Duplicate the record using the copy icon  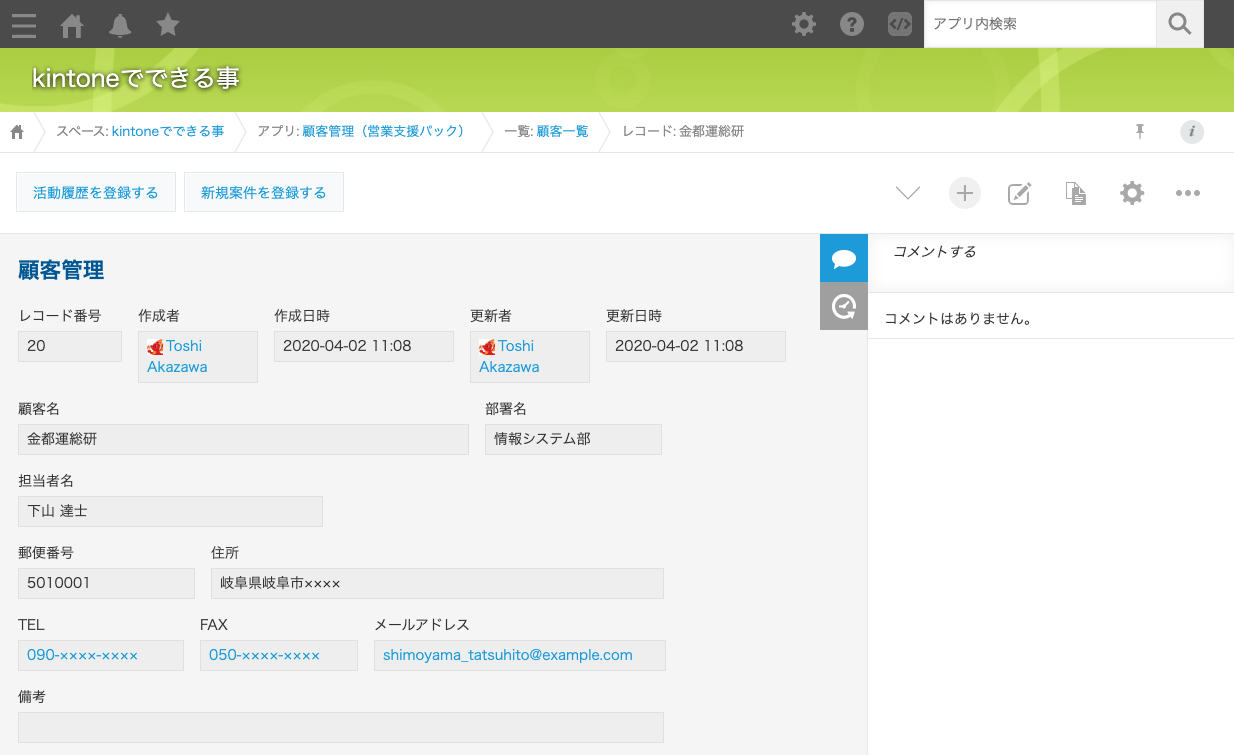pyautogui.click(x=1075, y=193)
